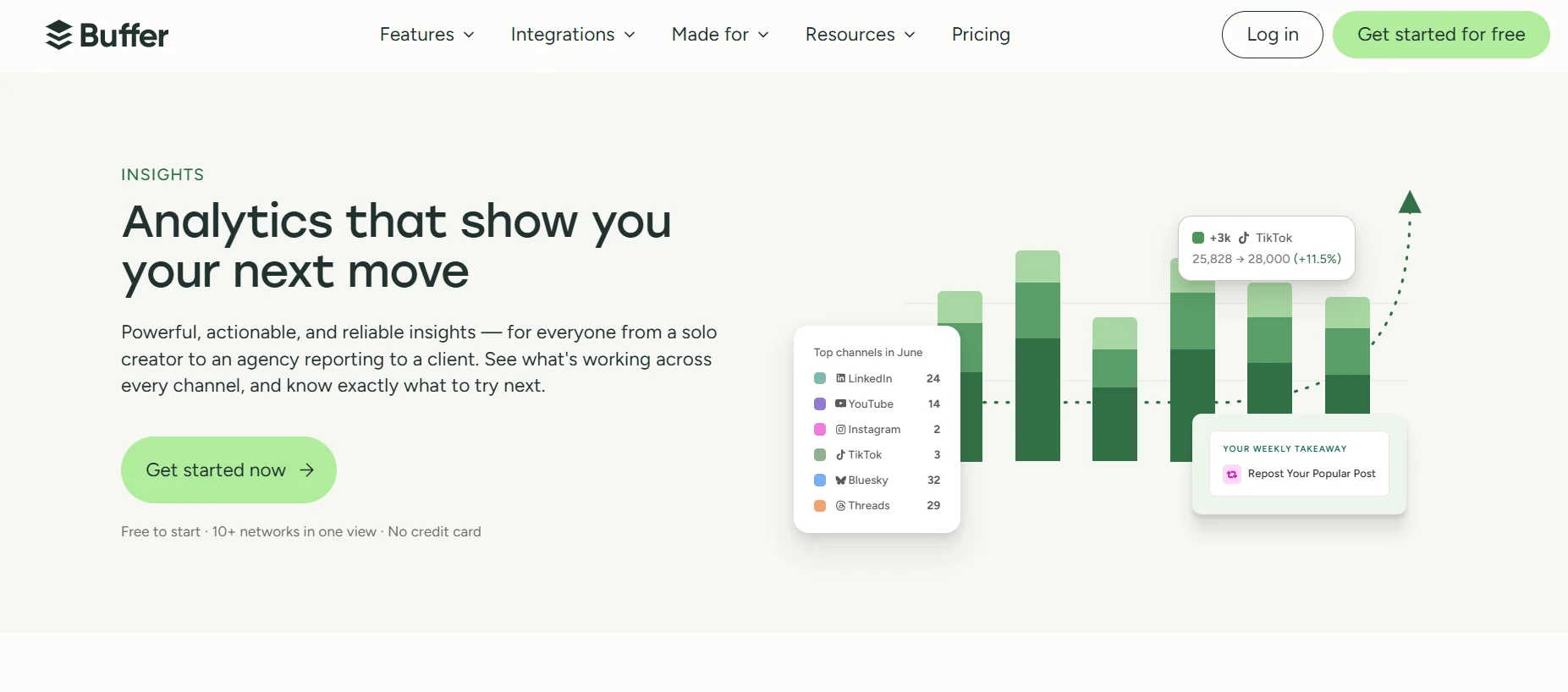
Task: Click the Threads icon in Top channels
Action: (x=840, y=505)
